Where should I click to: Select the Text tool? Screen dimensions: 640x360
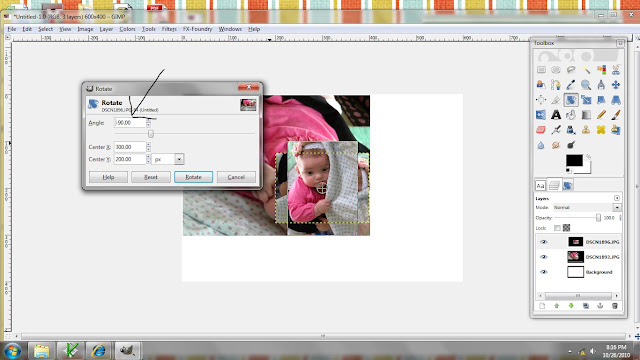coord(556,115)
